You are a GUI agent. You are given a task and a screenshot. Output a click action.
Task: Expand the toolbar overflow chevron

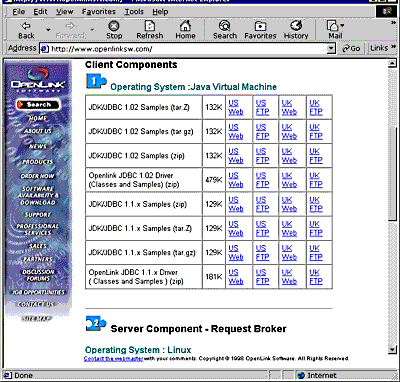point(394,22)
